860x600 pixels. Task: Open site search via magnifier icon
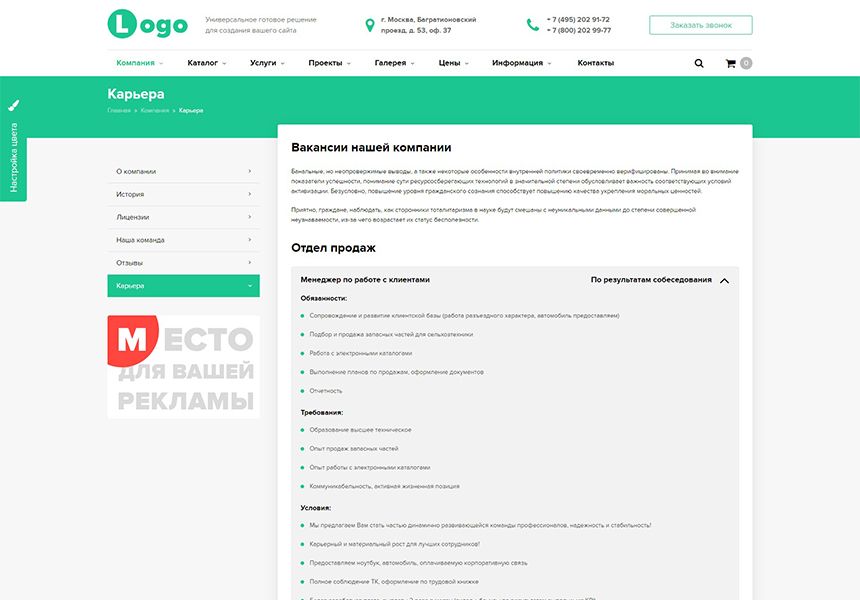[699, 63]
